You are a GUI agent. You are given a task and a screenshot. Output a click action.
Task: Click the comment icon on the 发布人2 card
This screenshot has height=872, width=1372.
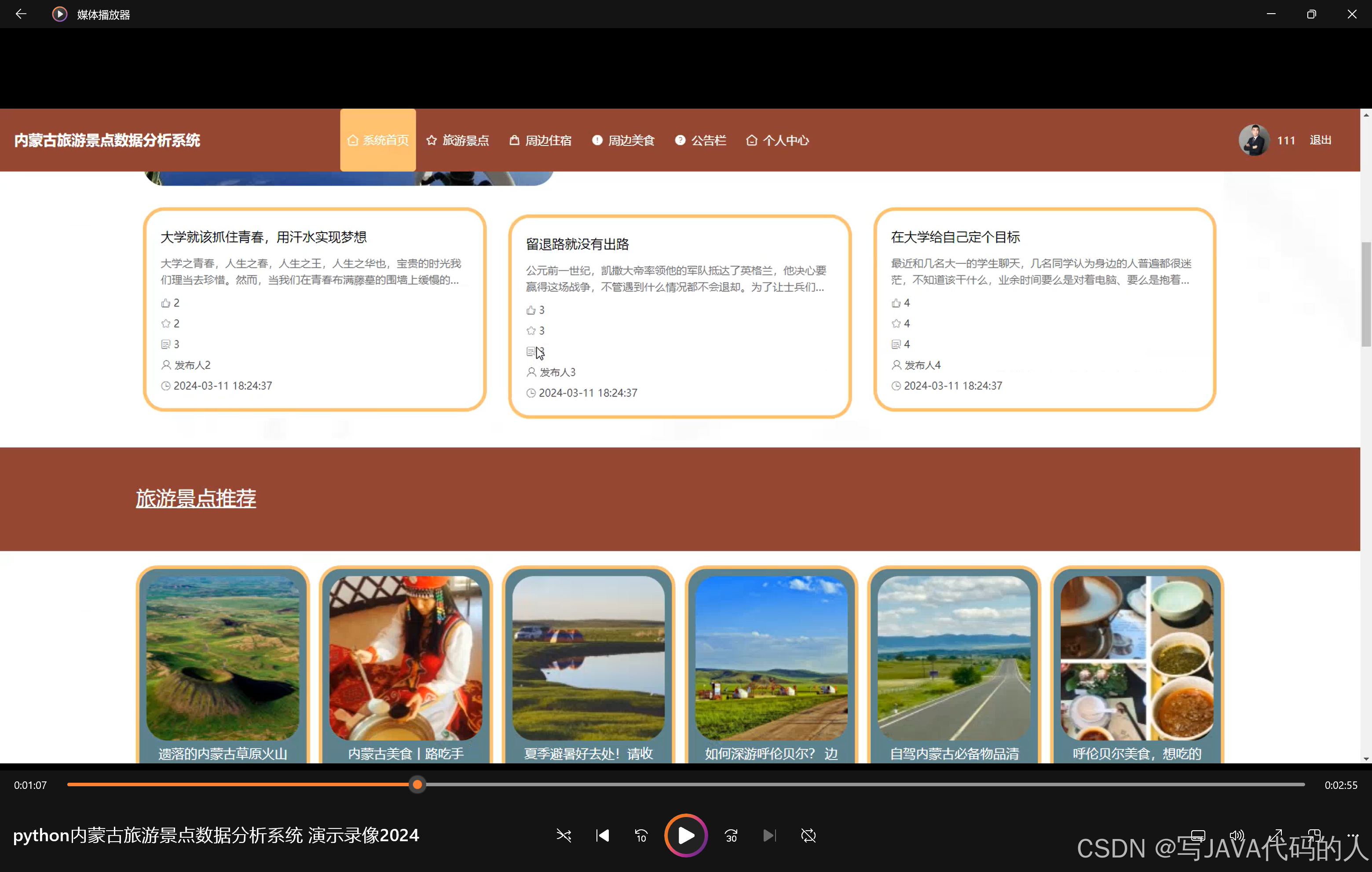(166, 344)
